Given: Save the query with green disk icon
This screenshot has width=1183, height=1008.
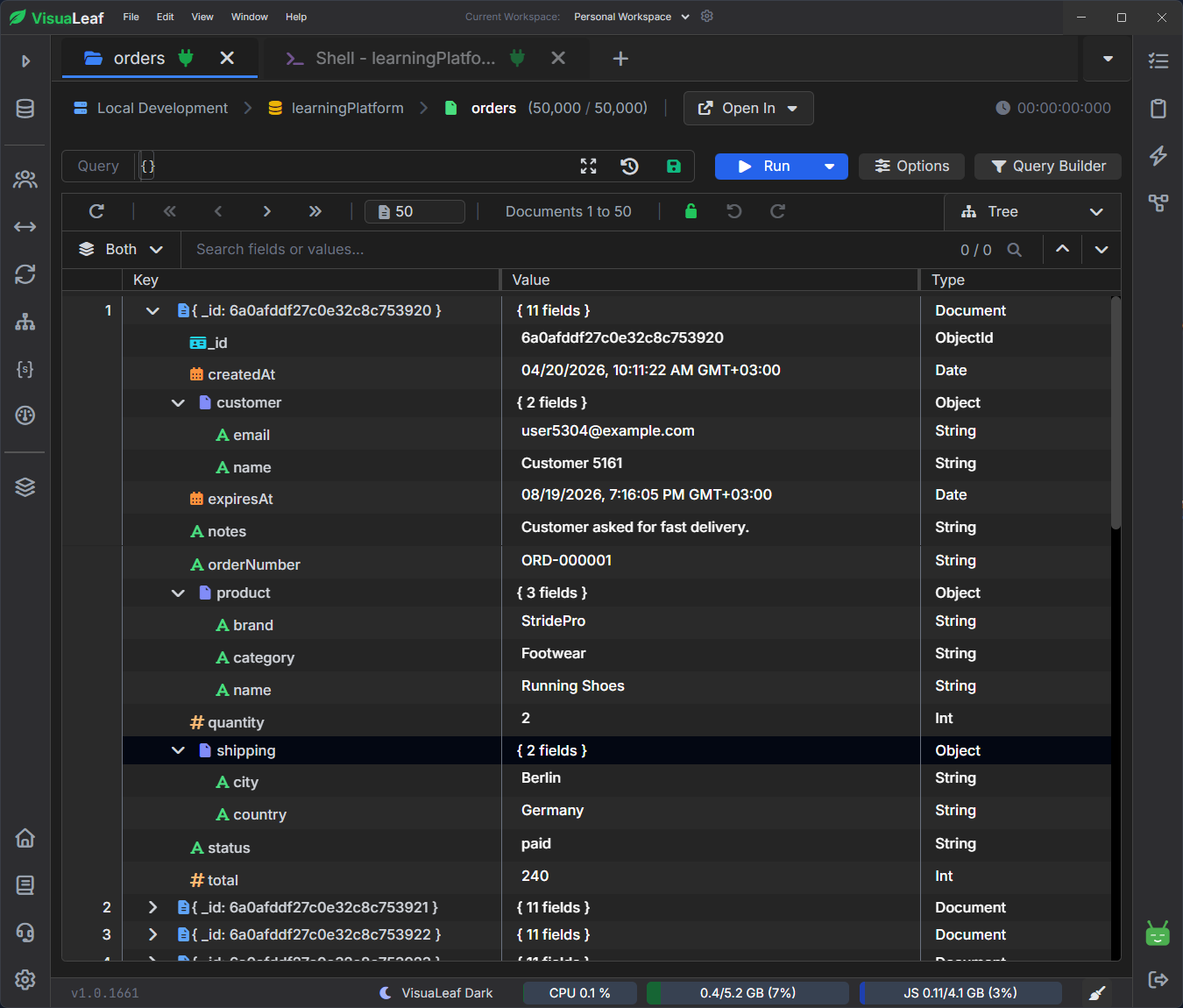Looking at the screenshot, I should point(674,167).
